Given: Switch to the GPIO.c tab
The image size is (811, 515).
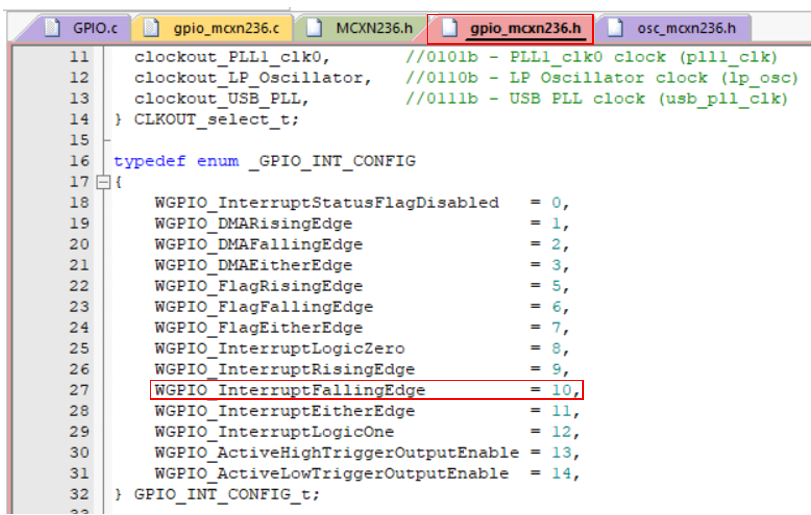Looking at the screenshot, I should 92,27.
